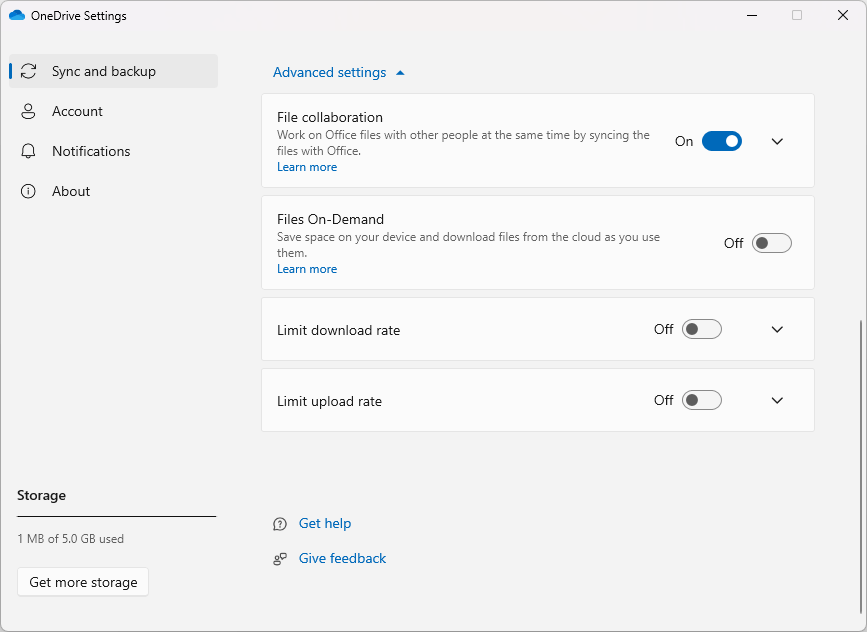Expand the Limit download rate options
Screen dimensions: 867x632
pyautogui.click(x=777, y=330)
